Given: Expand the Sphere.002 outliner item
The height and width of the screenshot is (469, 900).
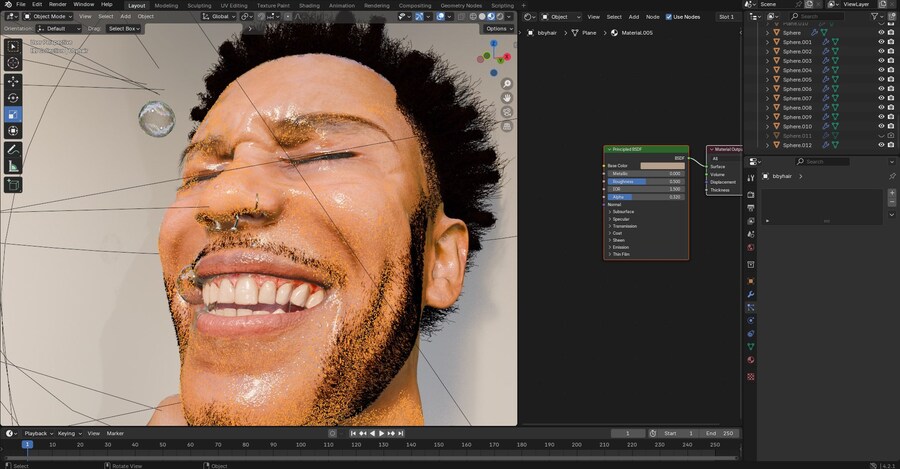Looking at the screenshot, I should click(x=767, y=52).
